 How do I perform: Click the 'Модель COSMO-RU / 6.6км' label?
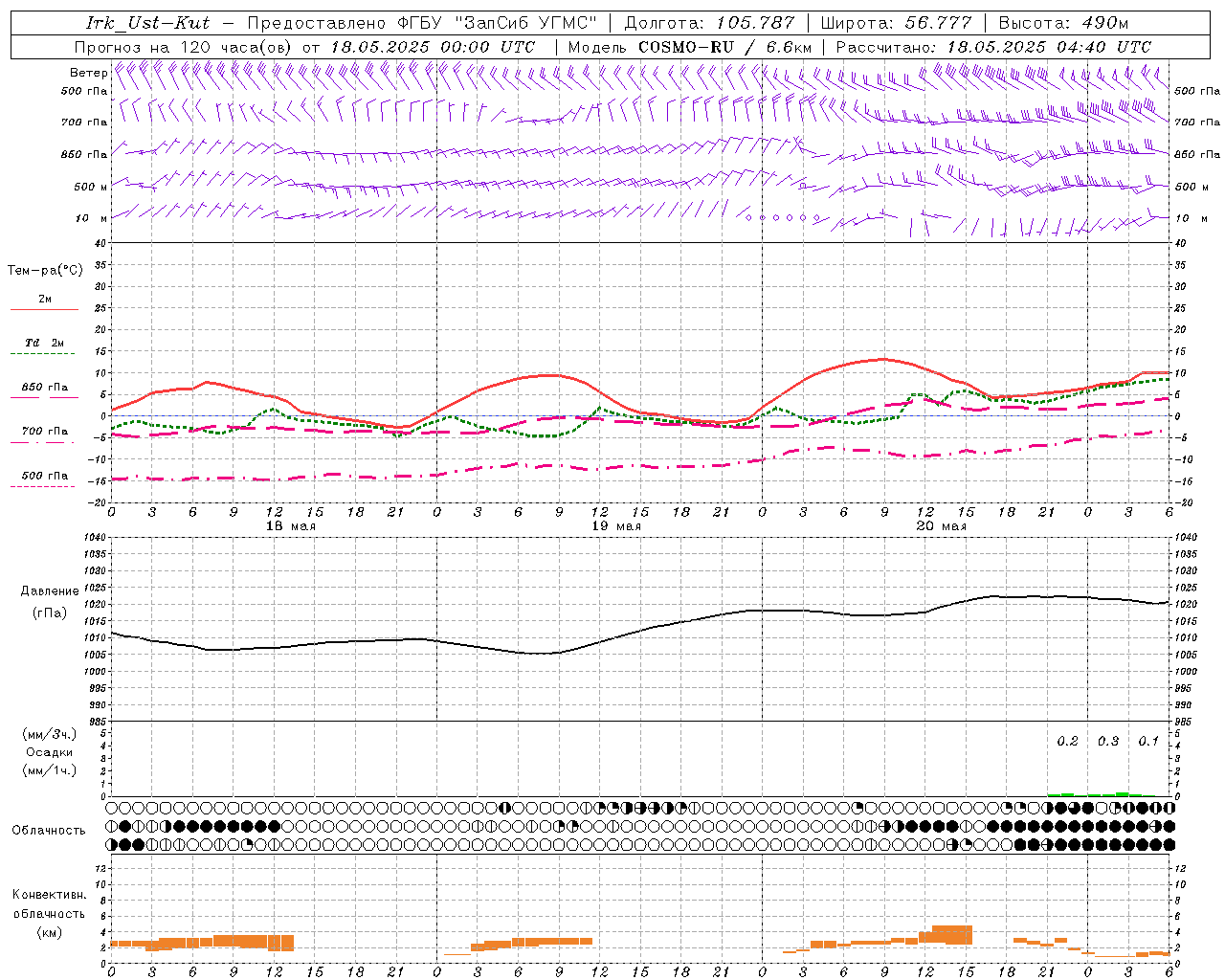[689, 47]
